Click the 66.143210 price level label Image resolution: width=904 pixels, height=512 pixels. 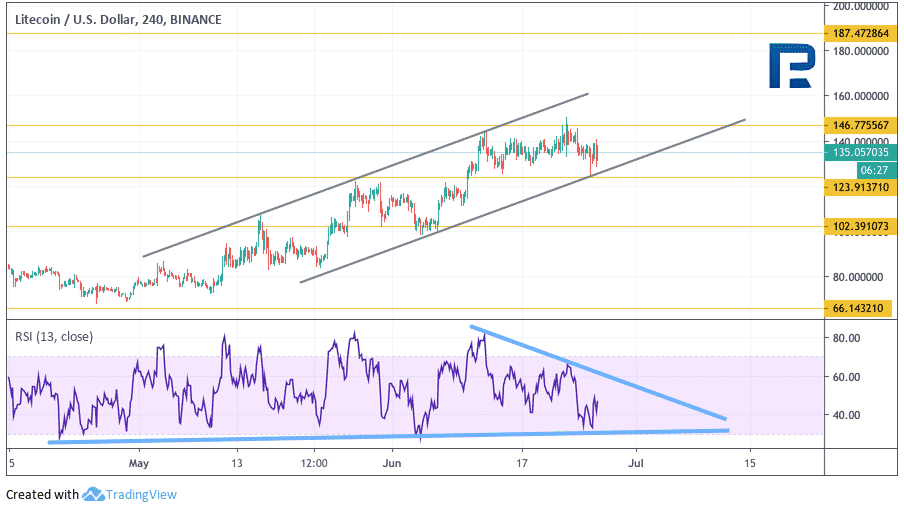[857, 308]
